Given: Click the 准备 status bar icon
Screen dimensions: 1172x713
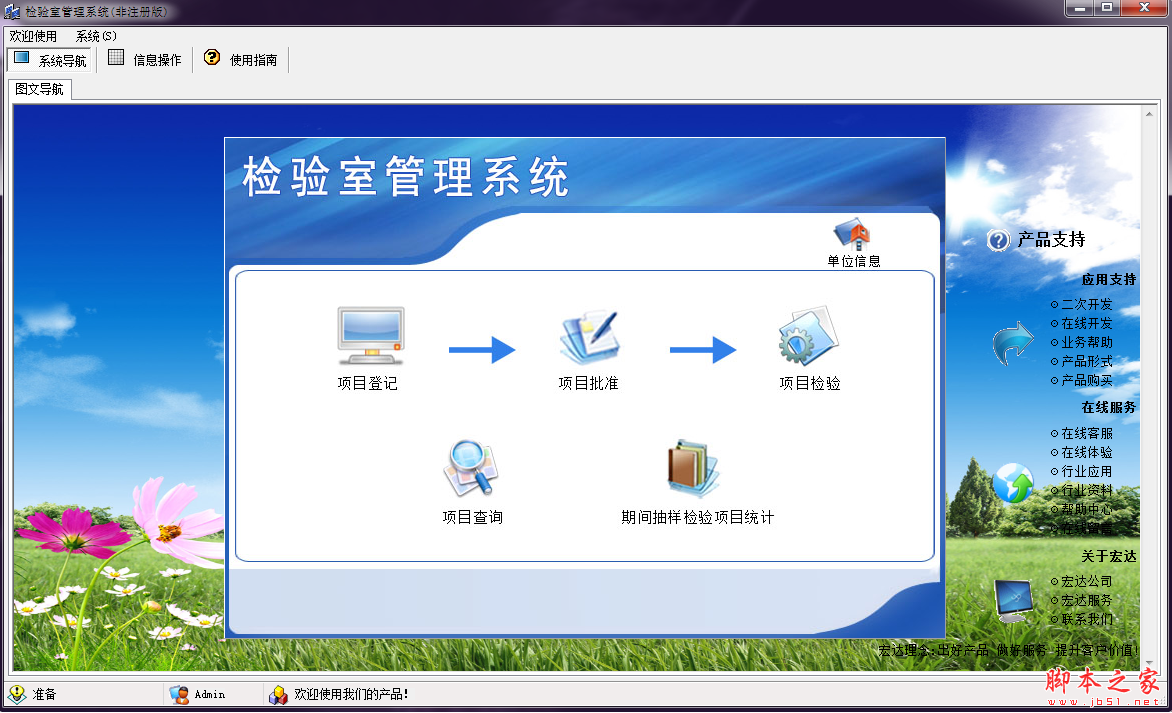Looking at the screenshot, I should [18, 694].
